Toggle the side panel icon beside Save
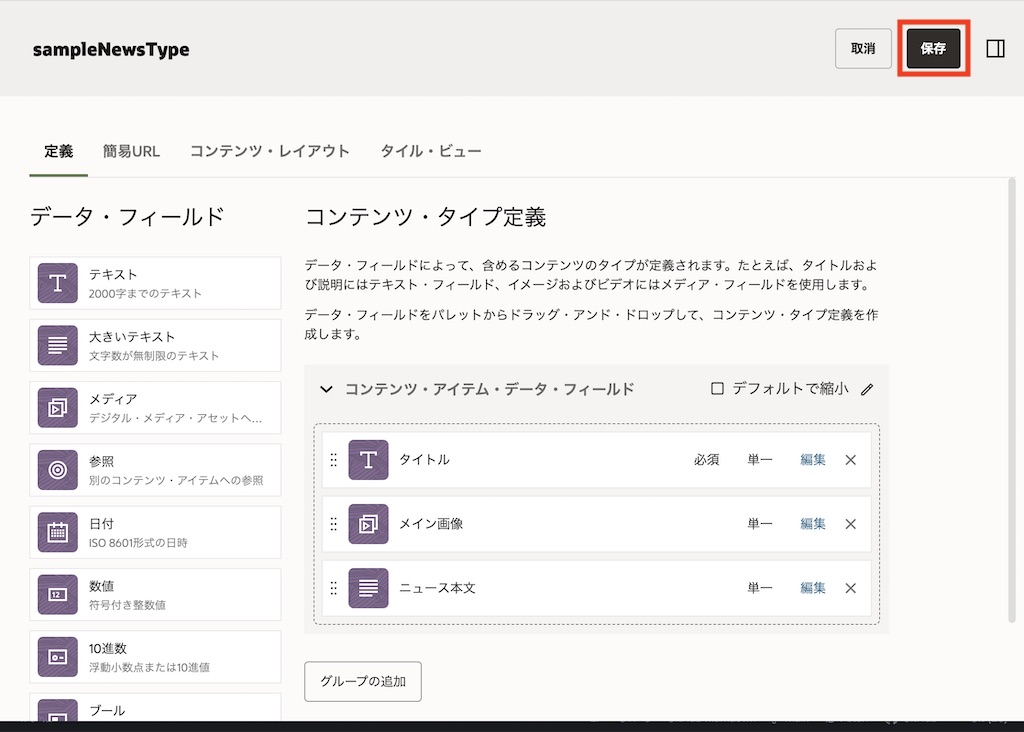 click(995, 48)
